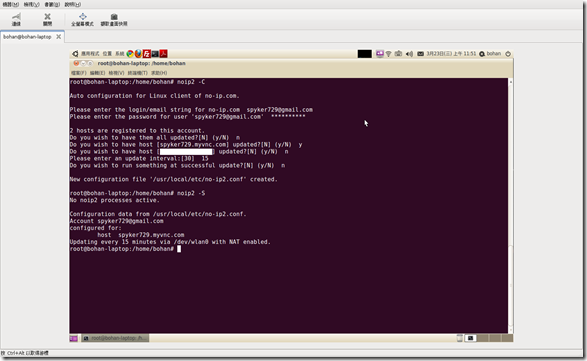Open the wireless network indicator
Screen dimensions: 587x361
click(389, 54)
